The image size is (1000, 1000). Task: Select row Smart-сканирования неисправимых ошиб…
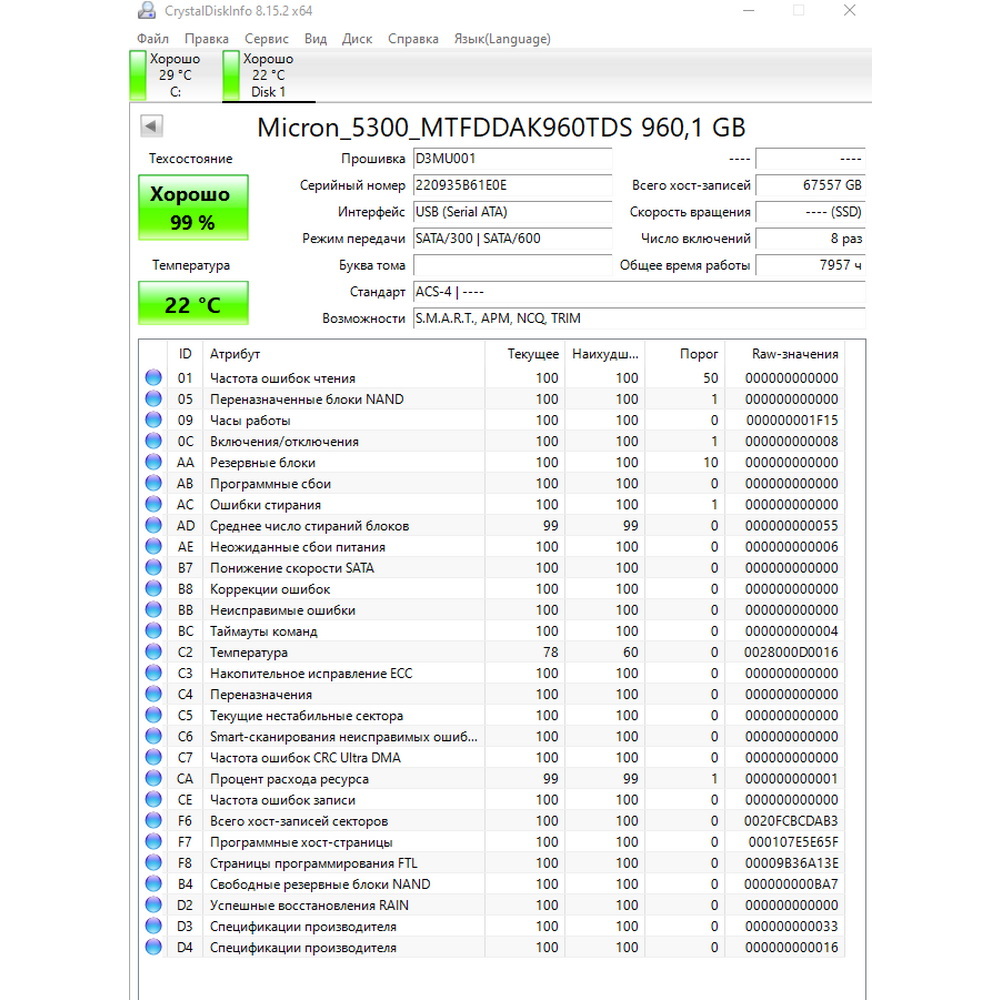tap(492, 736)
